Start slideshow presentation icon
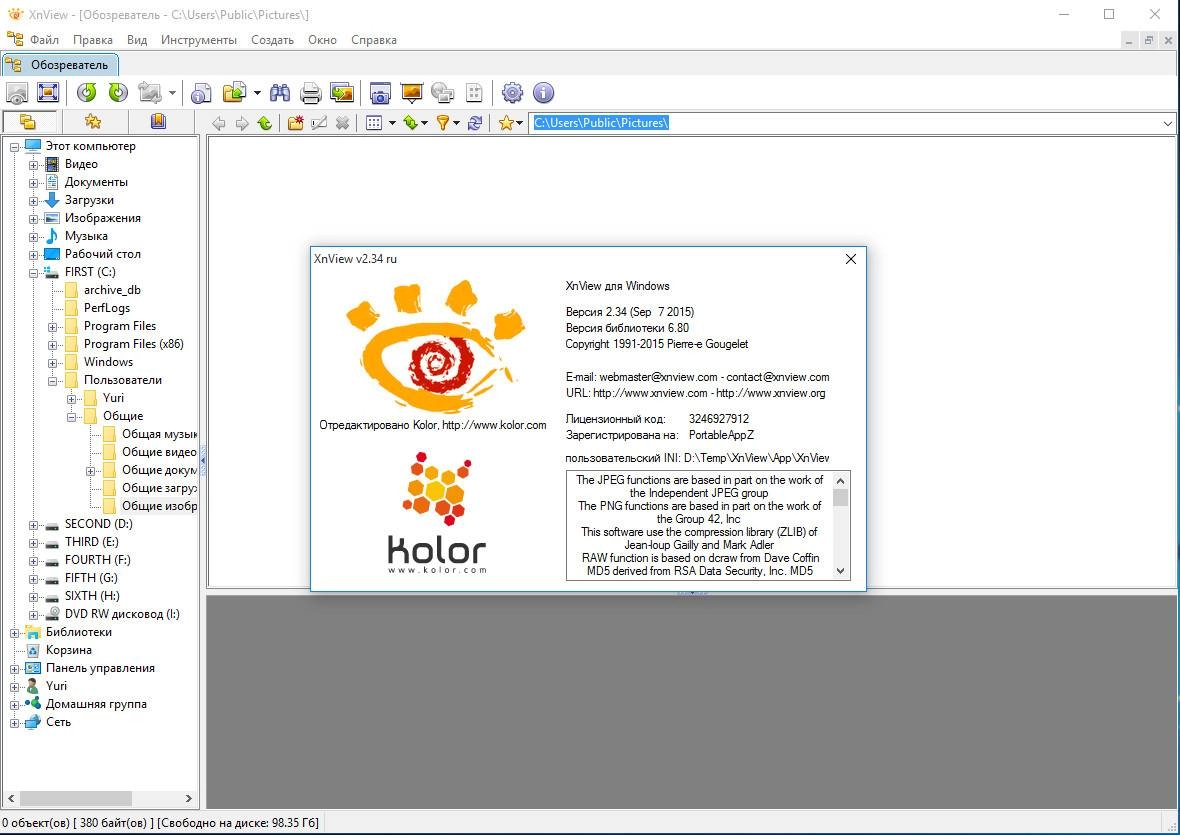The height and width of the screenshot is (835, 1180). point(412,93)
